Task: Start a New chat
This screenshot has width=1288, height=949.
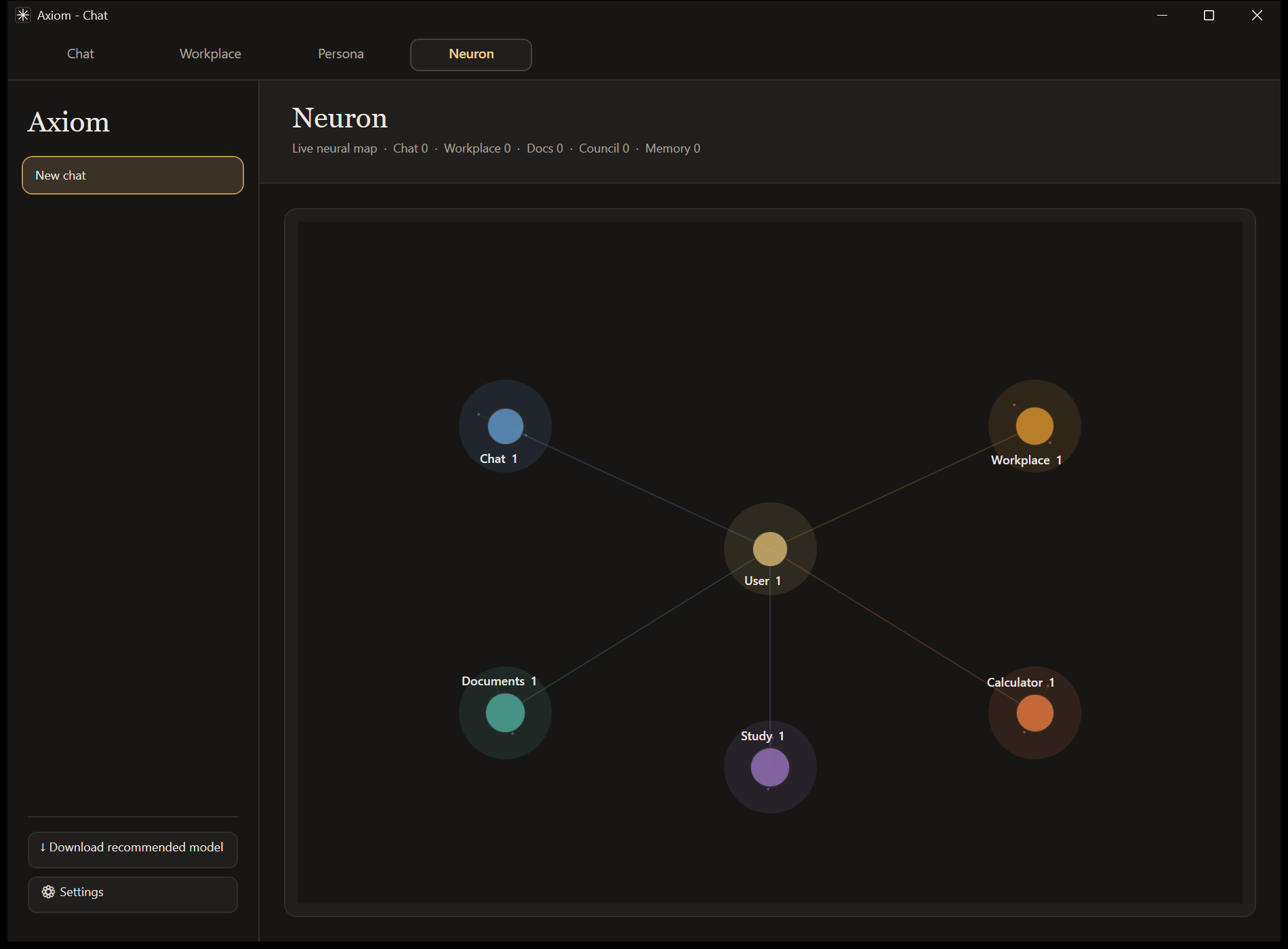Action: click(133, 176)
